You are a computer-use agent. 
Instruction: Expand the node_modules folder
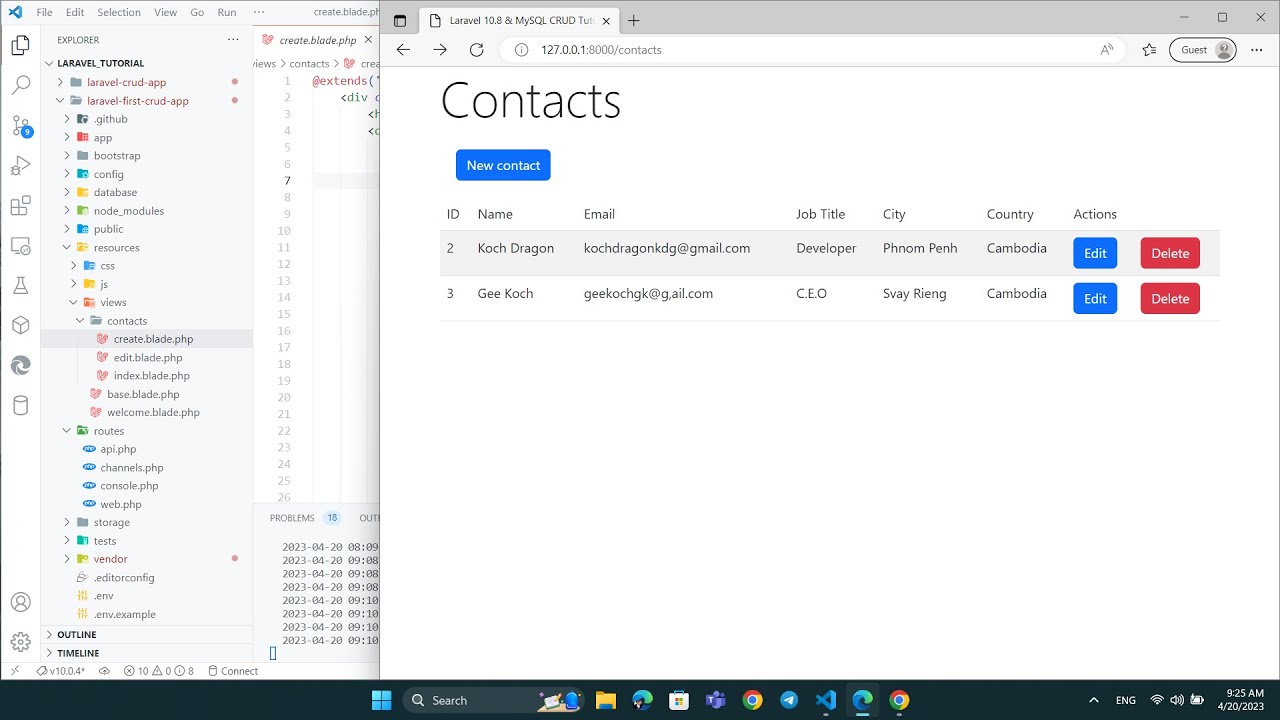click(x=128, y=211)
